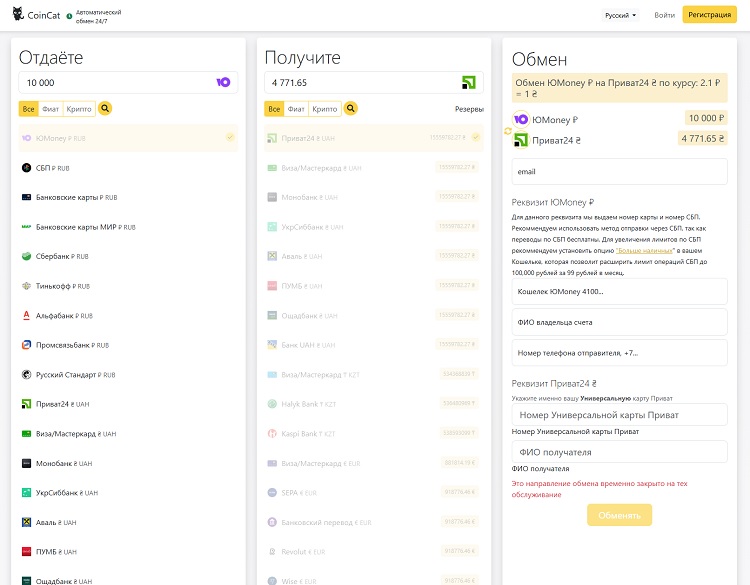Screen dimensions: 750x585
Task: Click the search icon in Отдаёте filters
Action: 105,108
